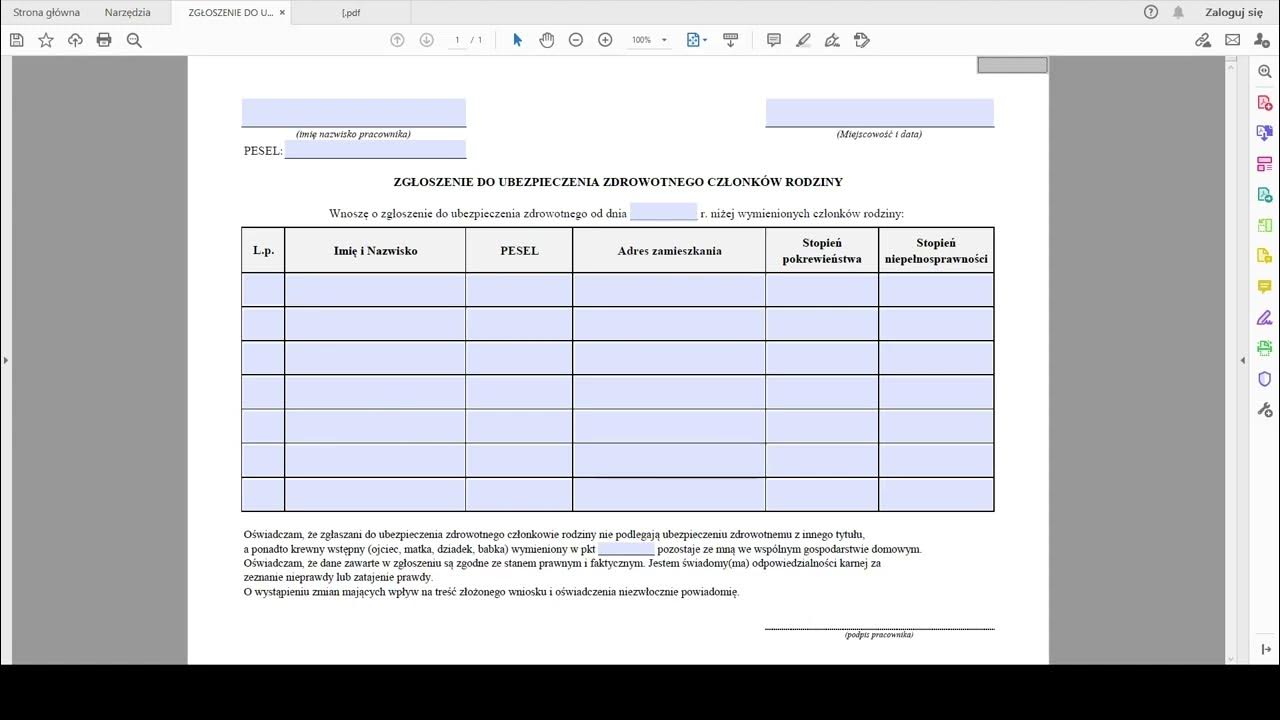1280x720 pixels.
Task: Collapse the right tools pane arrow
Action: point(1243,360)
